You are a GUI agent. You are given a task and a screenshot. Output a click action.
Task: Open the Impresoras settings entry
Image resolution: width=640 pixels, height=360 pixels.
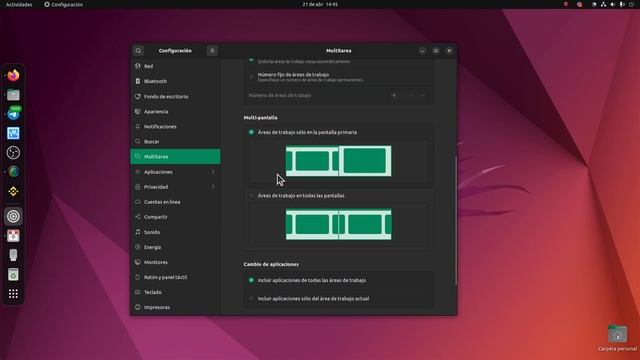point(176,307)
